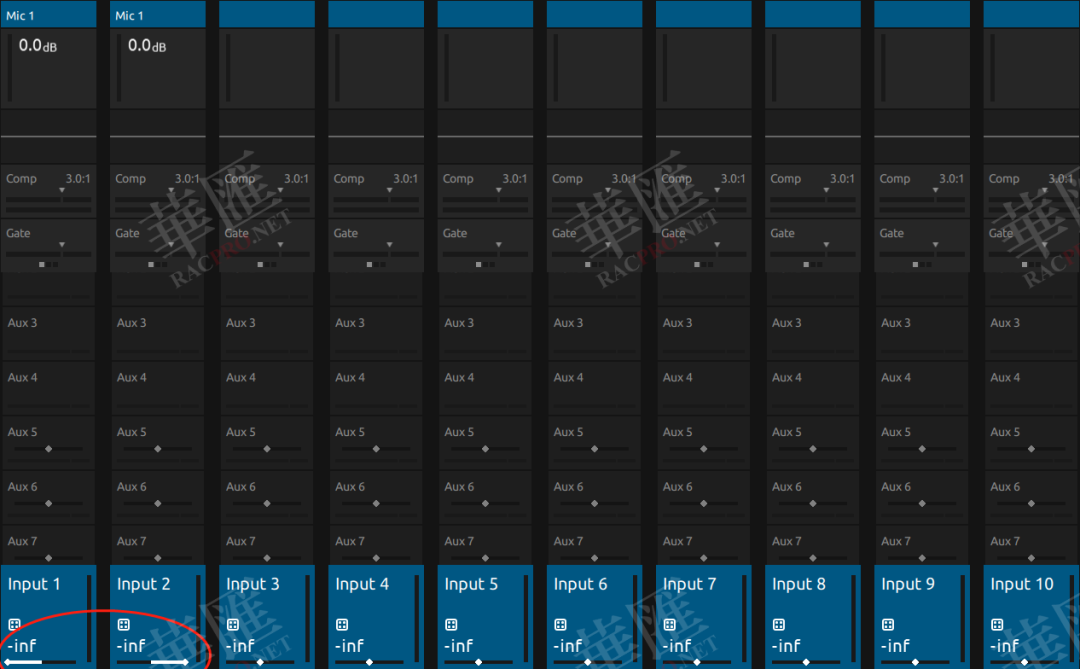Click the 3.0:1 ratio on Input 5
This screenshot has width=1080, height=669.
pyautogui.click(x=515, y=178)
